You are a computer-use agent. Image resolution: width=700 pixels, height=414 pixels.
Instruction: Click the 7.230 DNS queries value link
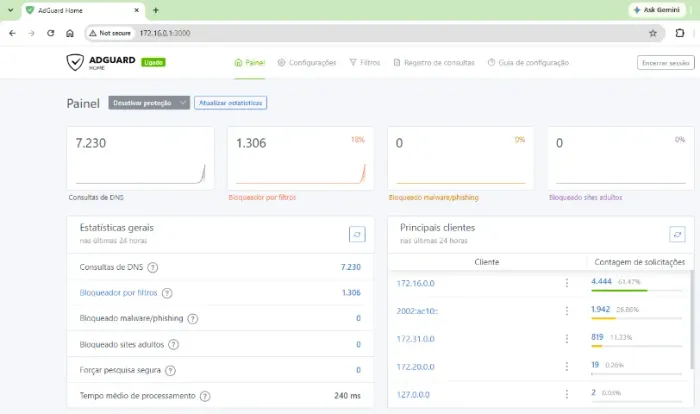350,267
